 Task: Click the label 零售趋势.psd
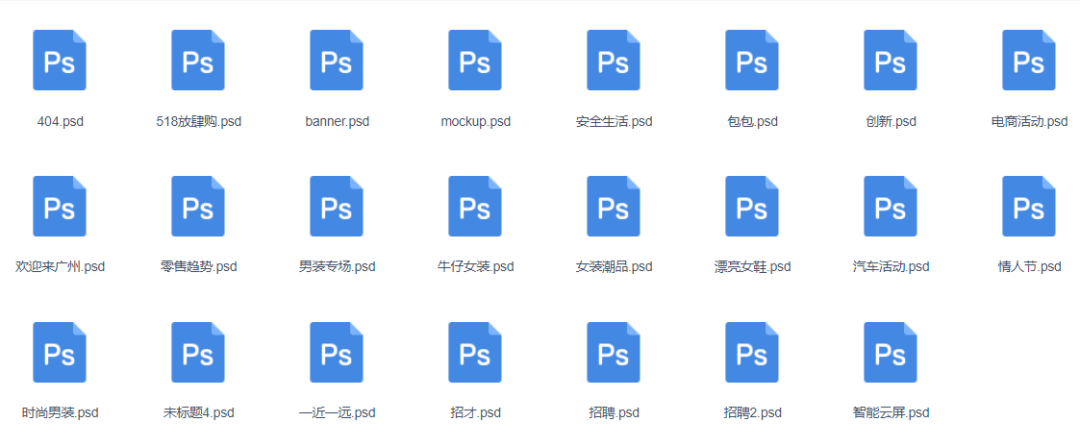[x=198, y=267]
